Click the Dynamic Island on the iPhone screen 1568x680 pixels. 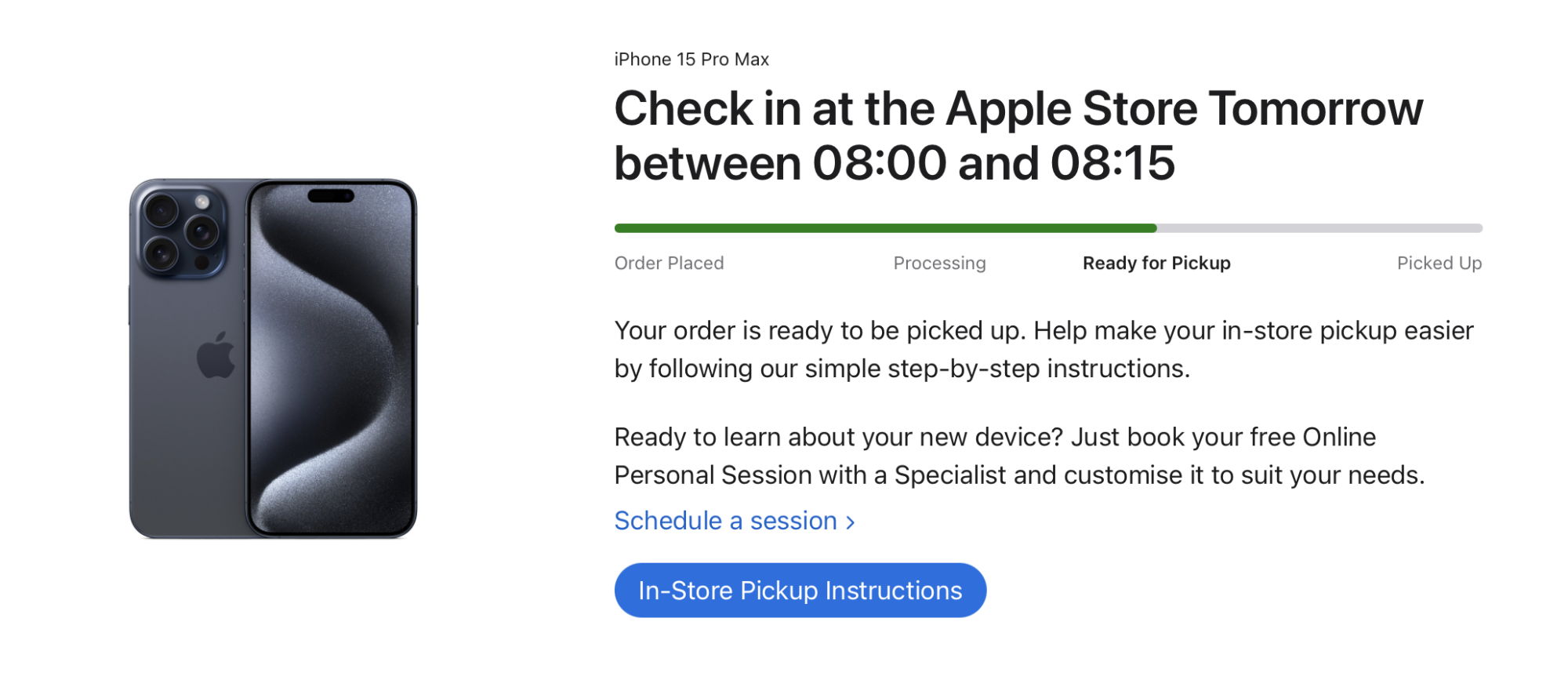tap(331, 195)
